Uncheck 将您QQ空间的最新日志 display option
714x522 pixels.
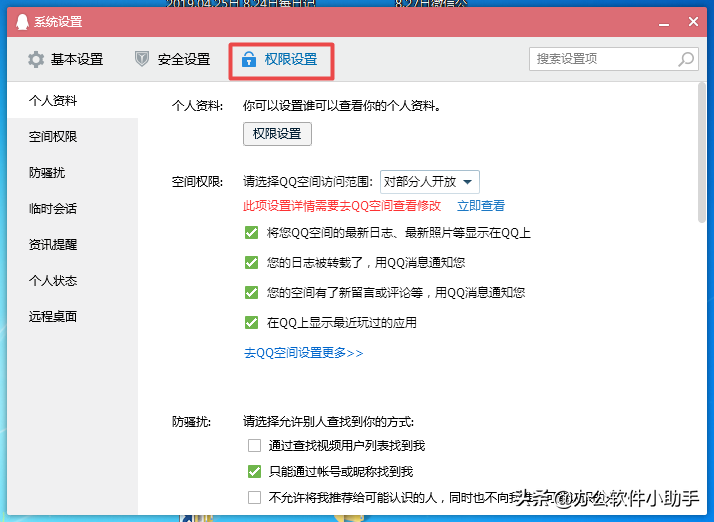[251, 233]
